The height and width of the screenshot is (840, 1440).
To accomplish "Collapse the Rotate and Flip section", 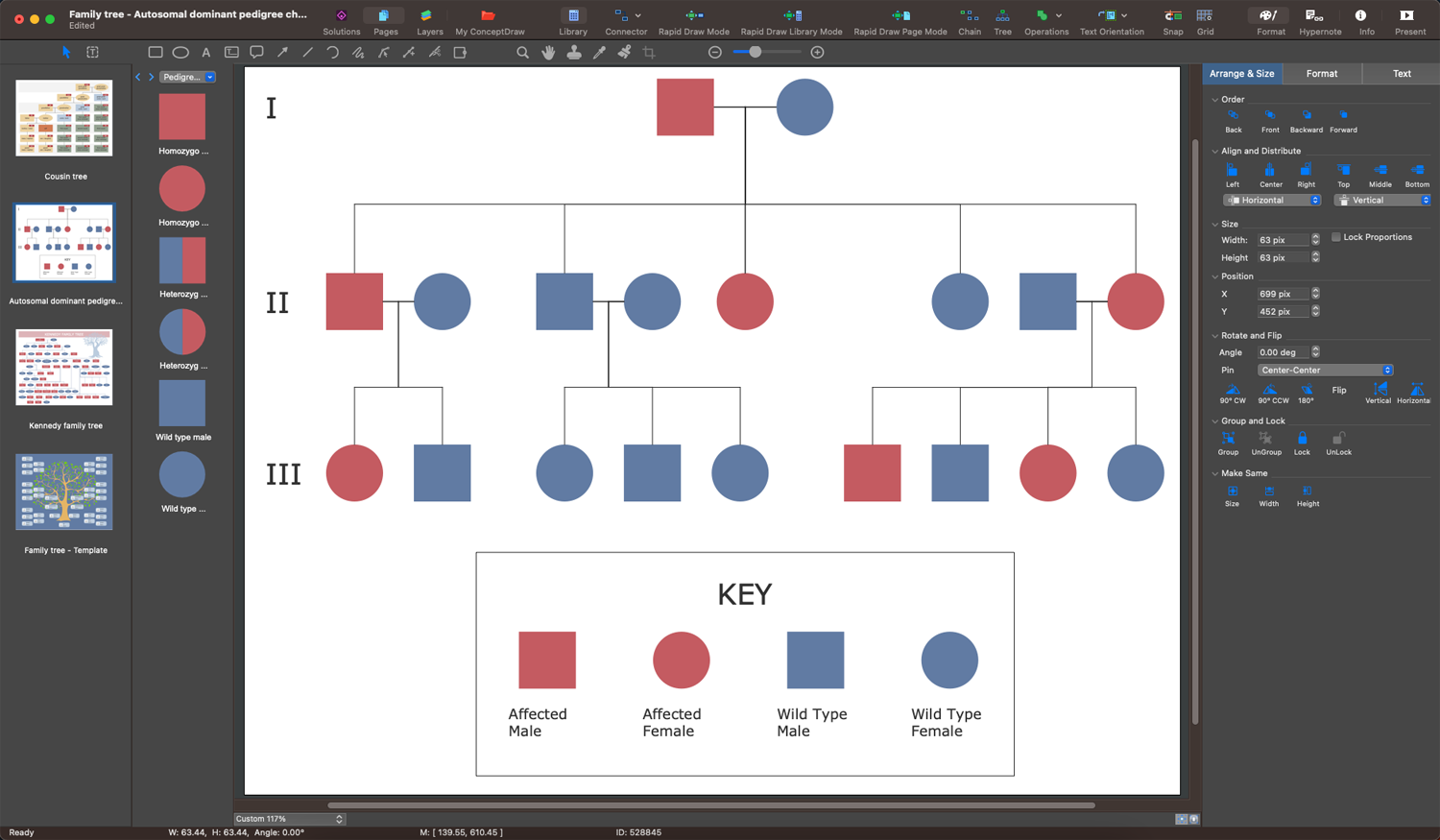I will pyautogui.click(x=1215, y=336).
